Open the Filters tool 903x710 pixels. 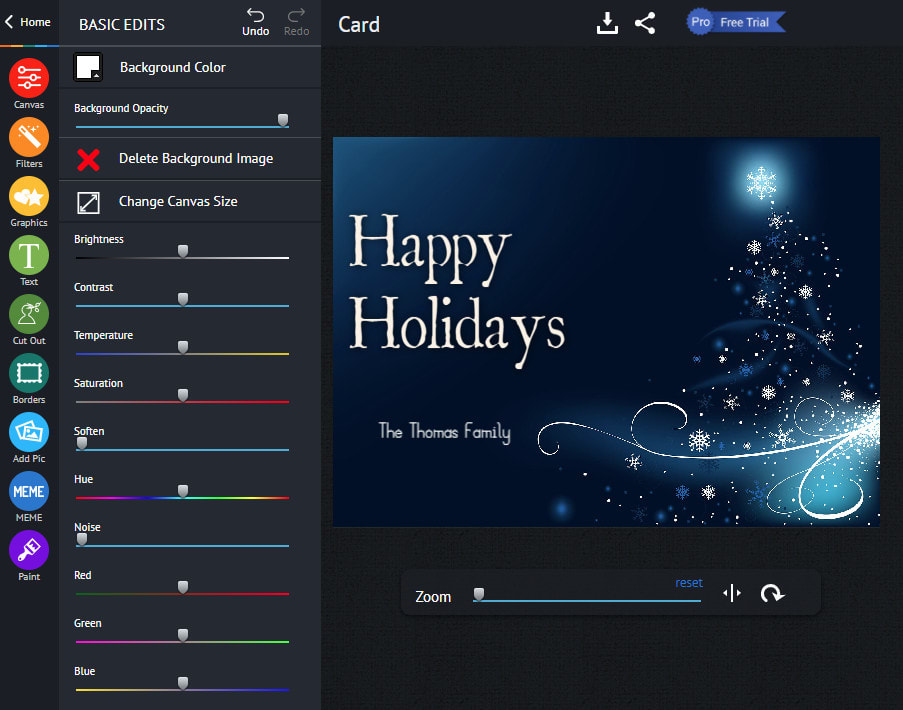[x=29, y=143]
